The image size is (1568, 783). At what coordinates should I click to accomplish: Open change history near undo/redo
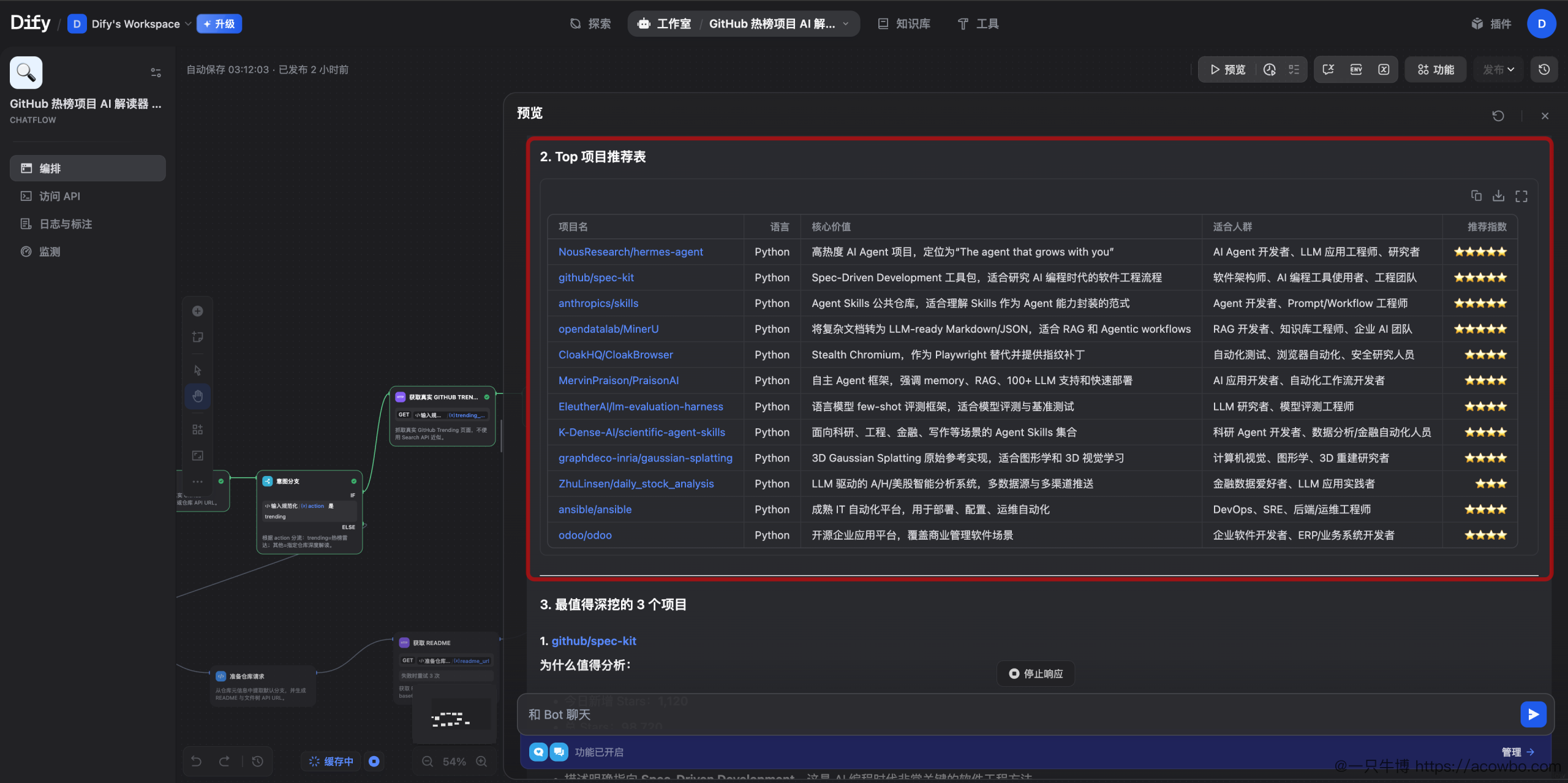[x=257, y=761]
